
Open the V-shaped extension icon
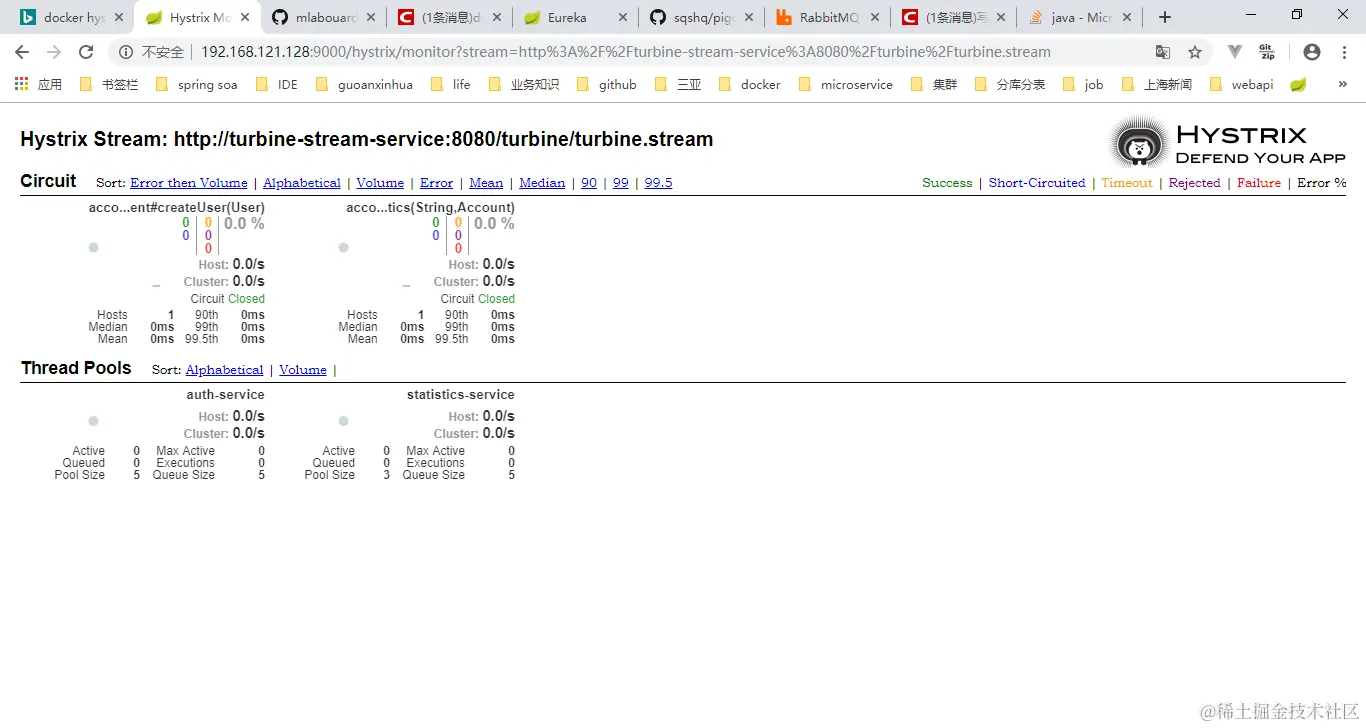pyautogui.click(x=1235, y=52)
